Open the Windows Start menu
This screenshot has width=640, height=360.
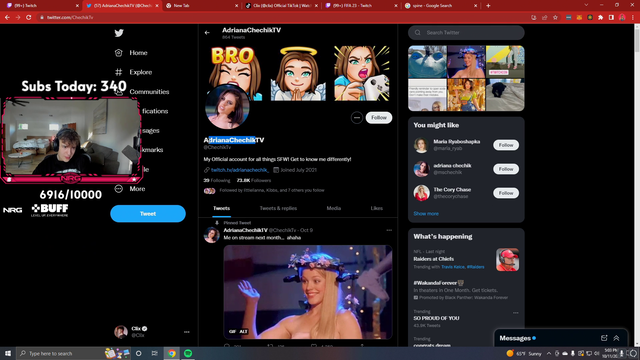coord(8,353)
